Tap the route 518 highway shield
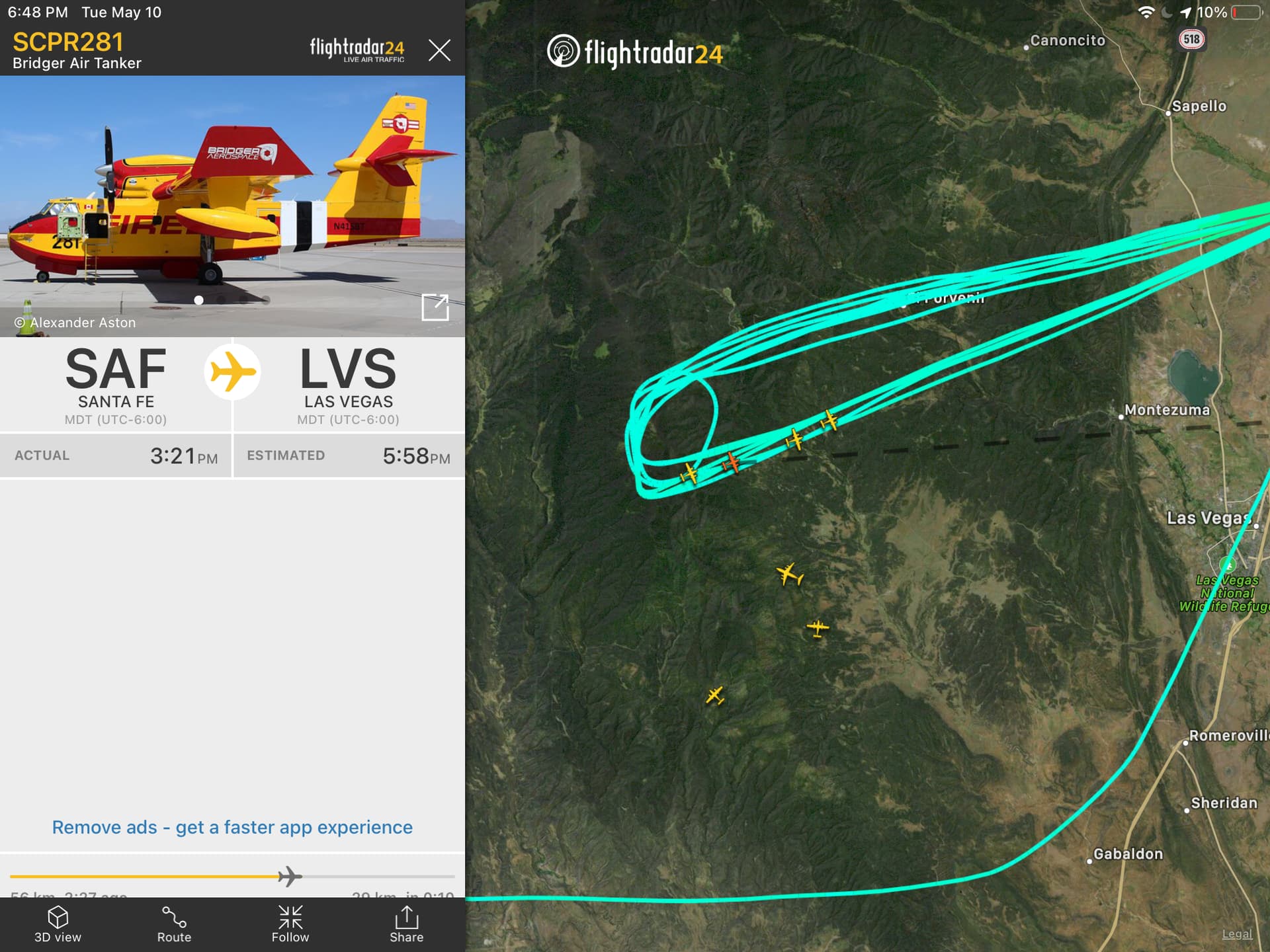This screenshot has width=1270, height=952. (x=1191, y=39)
